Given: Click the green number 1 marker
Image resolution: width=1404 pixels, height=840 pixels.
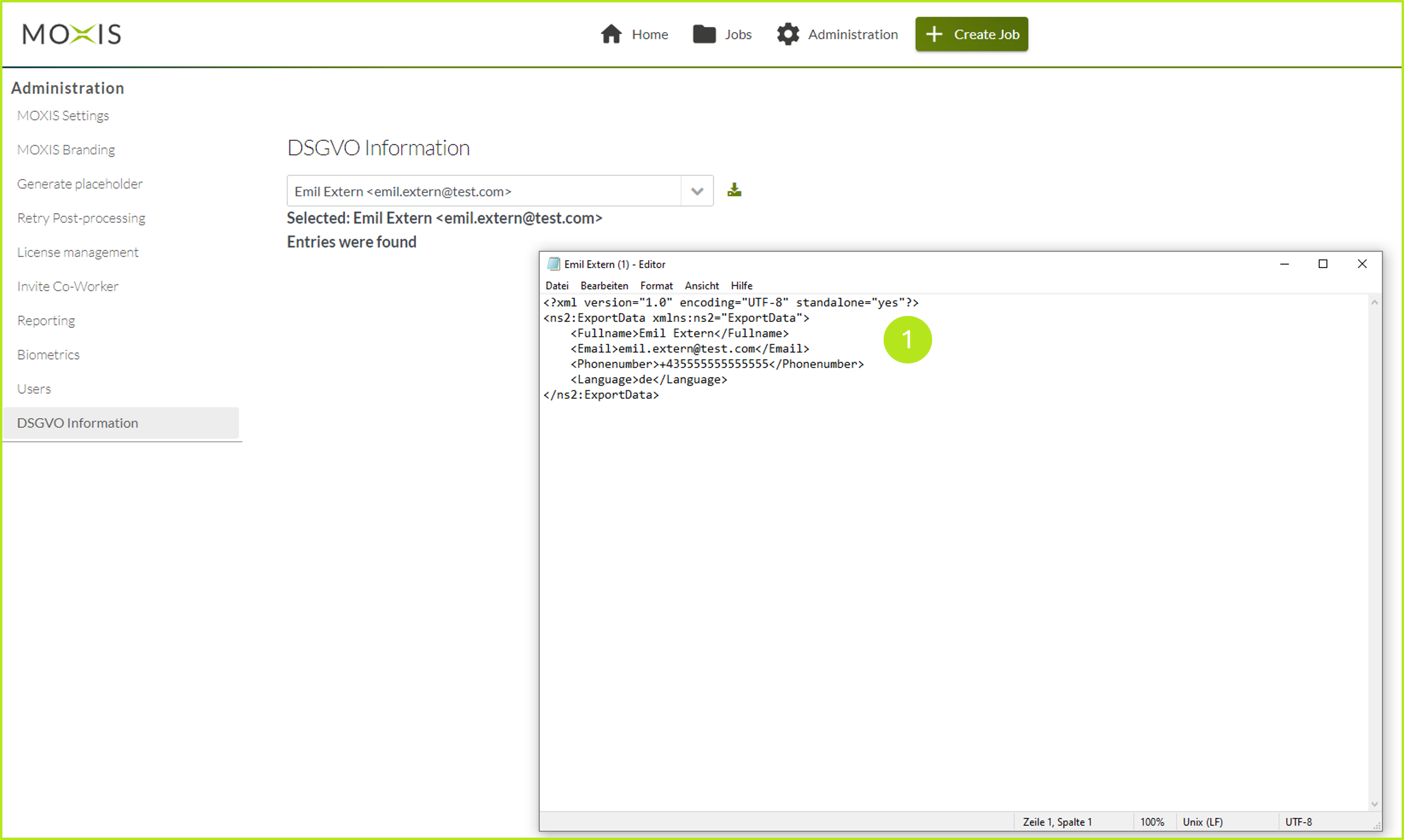Looking at the screenshot, I should point(907,340).
